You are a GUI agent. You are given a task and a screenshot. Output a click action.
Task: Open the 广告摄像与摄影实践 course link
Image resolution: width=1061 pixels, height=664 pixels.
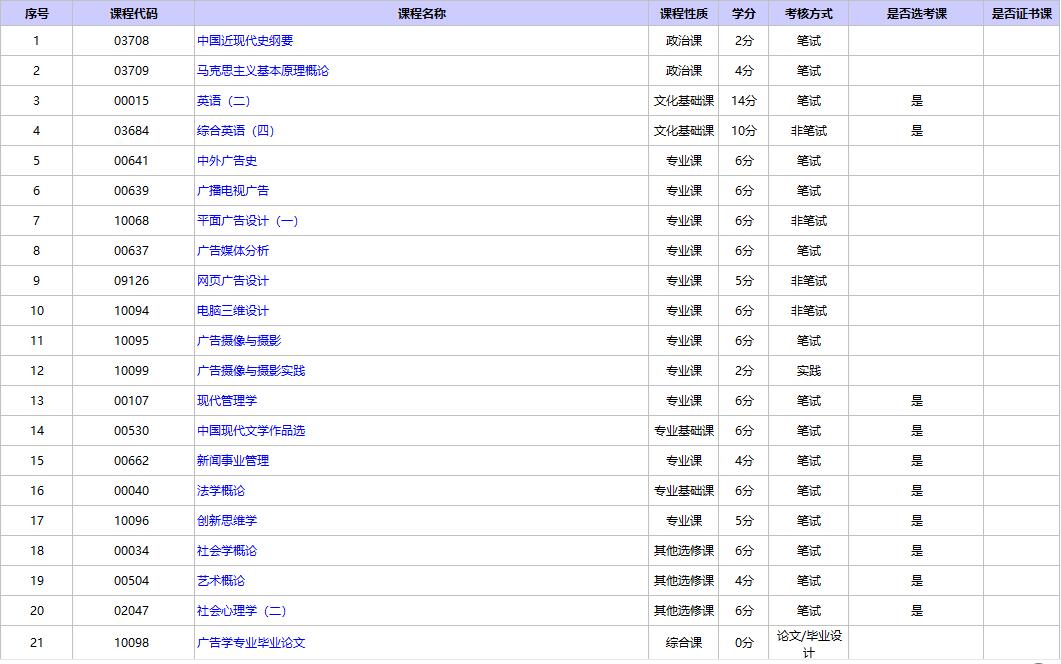coord(251,371)
